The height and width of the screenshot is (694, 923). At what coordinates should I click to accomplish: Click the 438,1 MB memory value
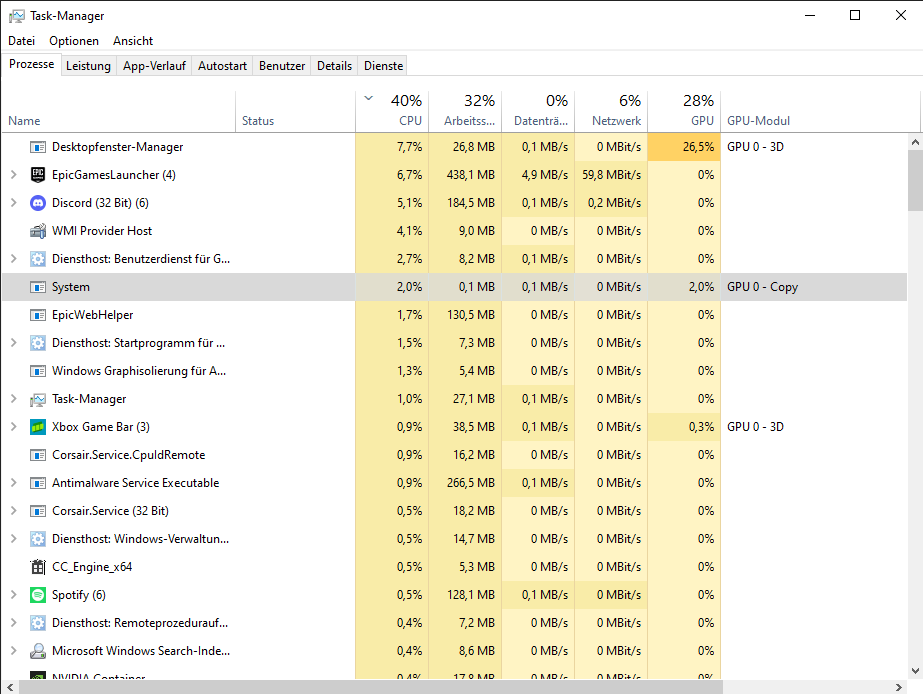tap(470, 175)
